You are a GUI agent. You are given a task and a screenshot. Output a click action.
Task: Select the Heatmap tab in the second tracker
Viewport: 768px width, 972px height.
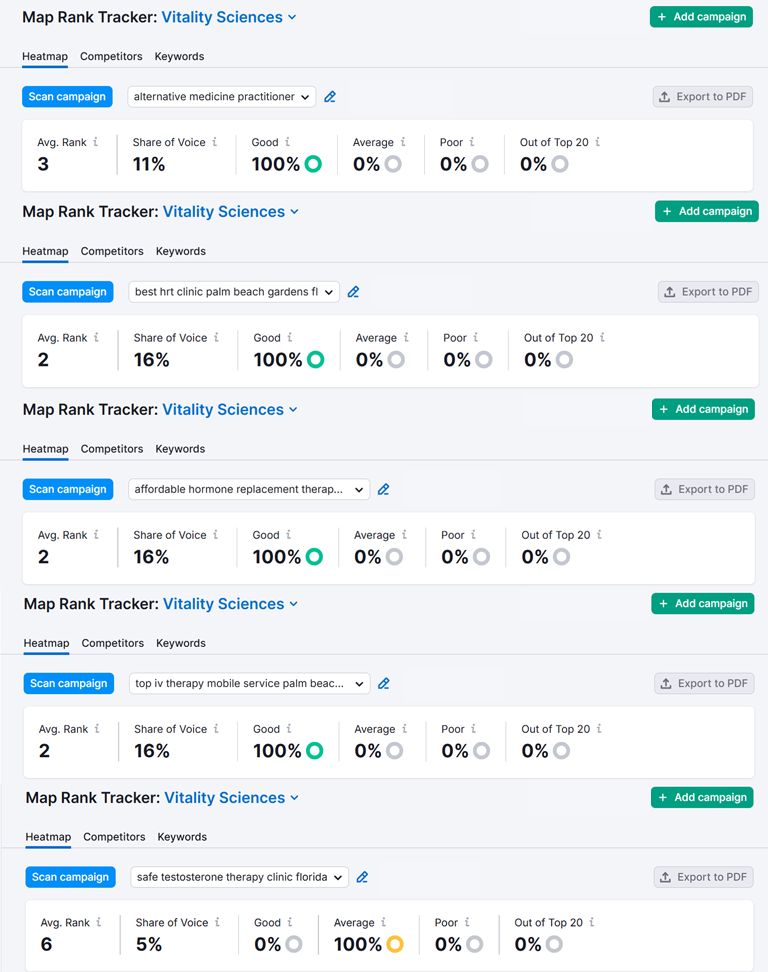pyautogui.click(x=45, y=251)
